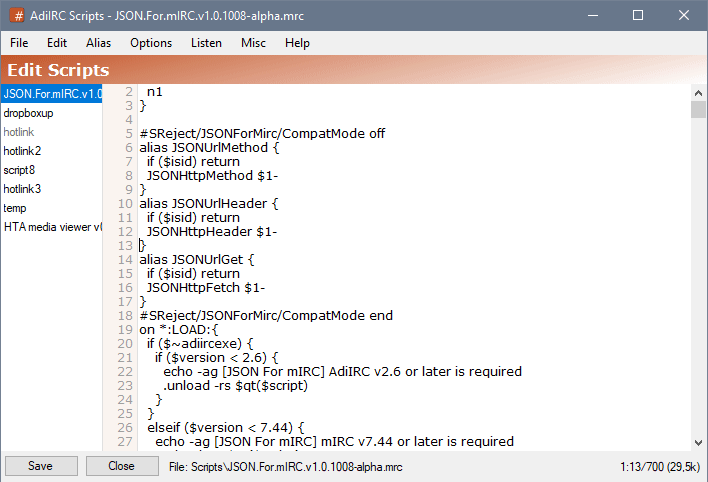Select the hotlink2 script
This screenshot has height=482, width=708.
click(22, 151)
